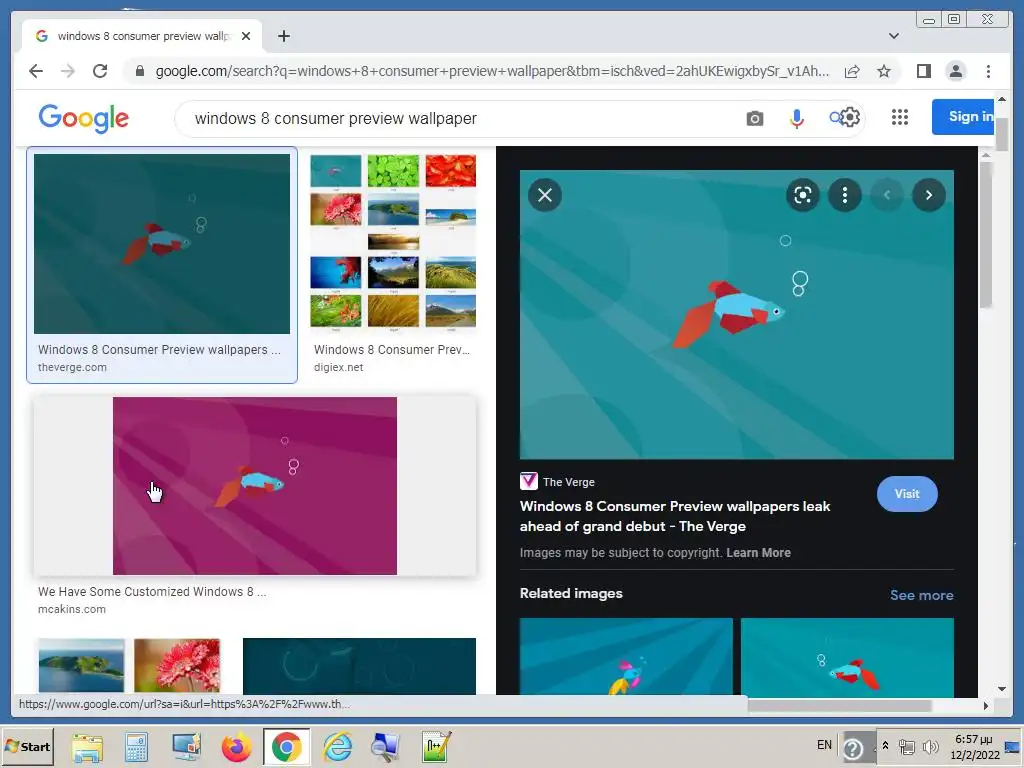Visit The Verge page
The image size is (1024, 768).
[907, 494]
